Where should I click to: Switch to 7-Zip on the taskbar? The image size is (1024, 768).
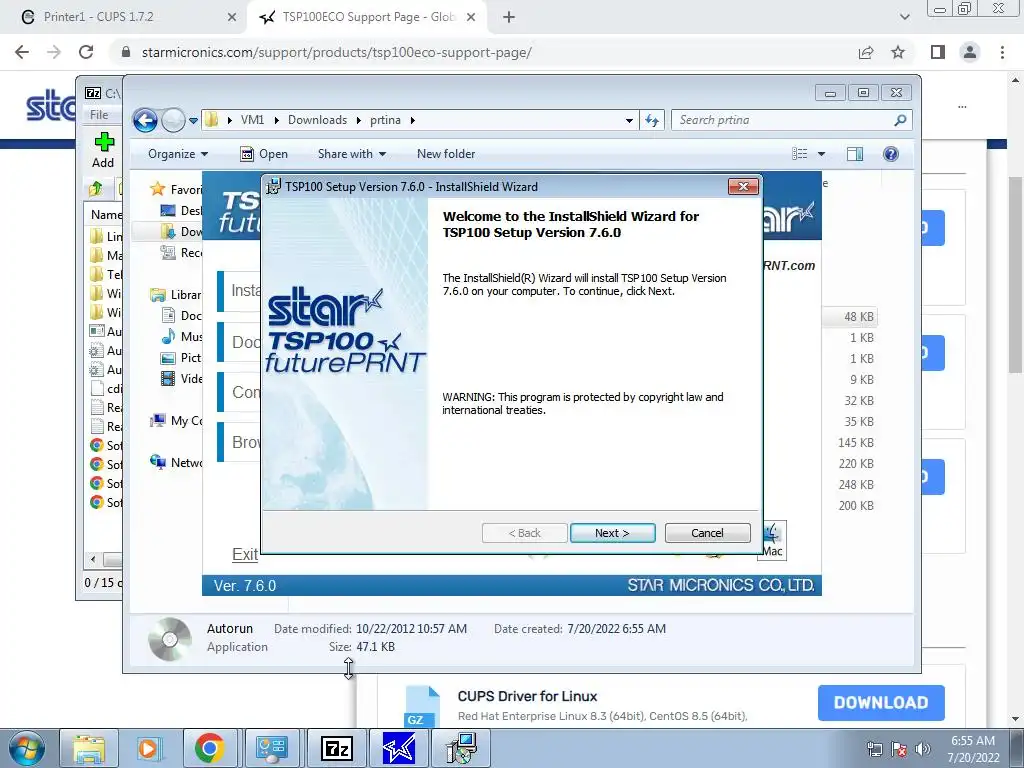pos(337,748)
